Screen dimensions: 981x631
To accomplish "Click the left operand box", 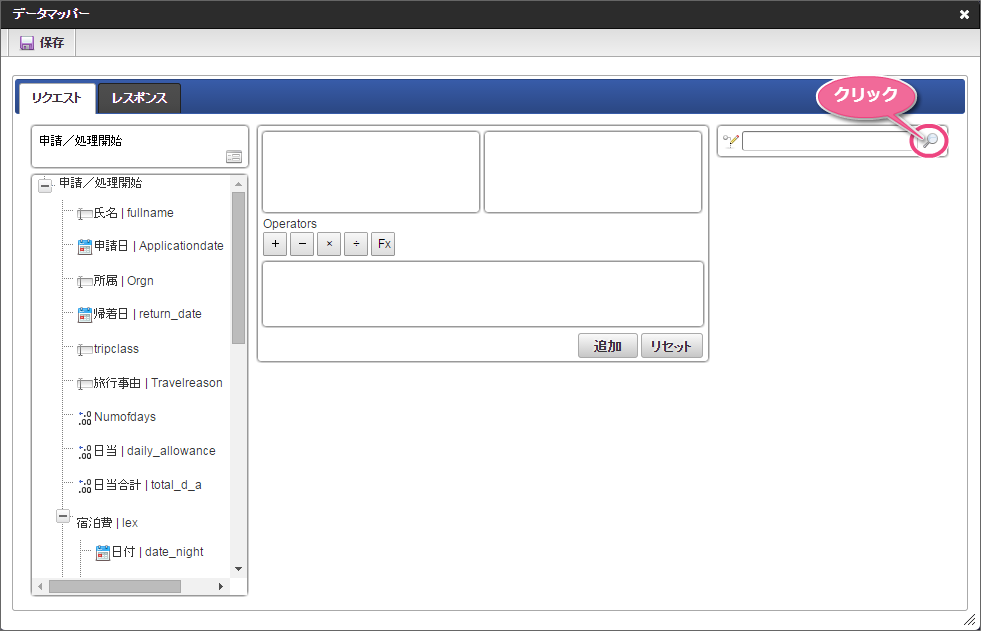I will pos(371,172).
